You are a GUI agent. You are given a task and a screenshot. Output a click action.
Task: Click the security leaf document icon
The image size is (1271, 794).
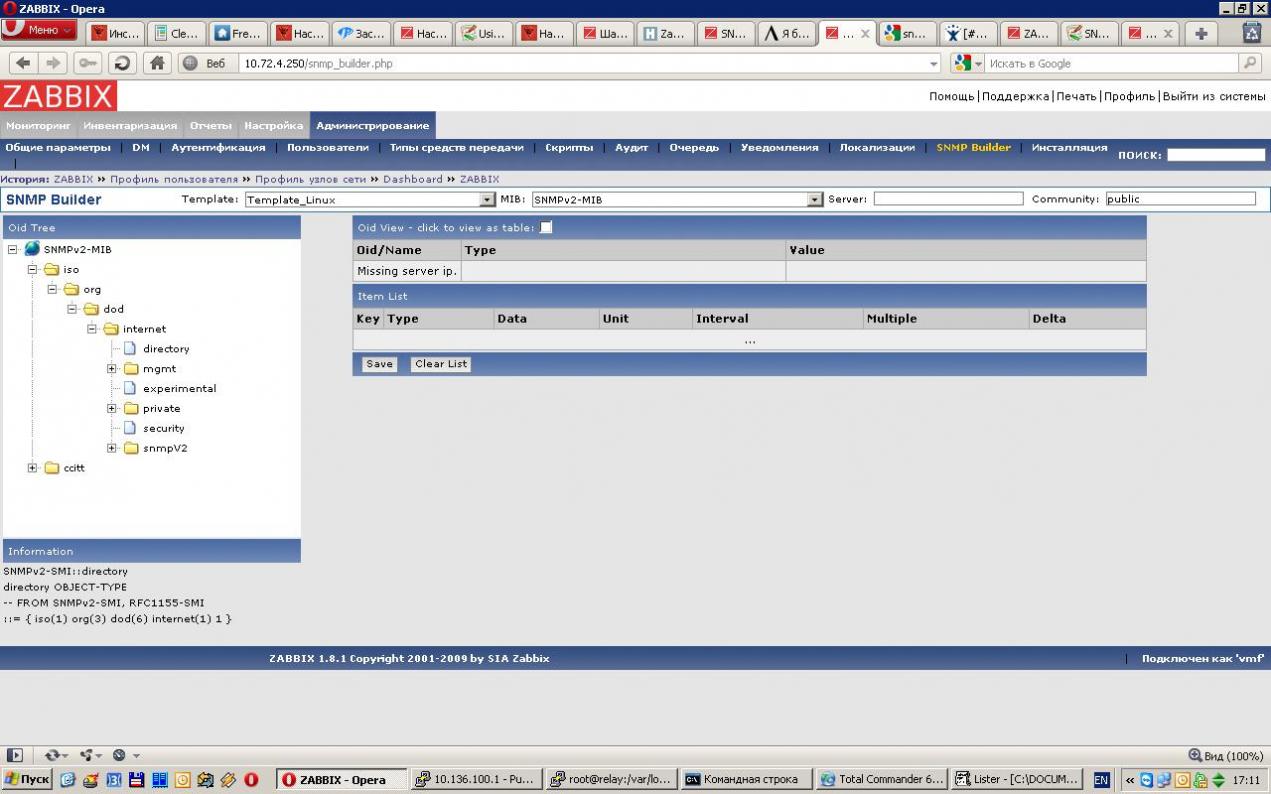click(129, 428)
